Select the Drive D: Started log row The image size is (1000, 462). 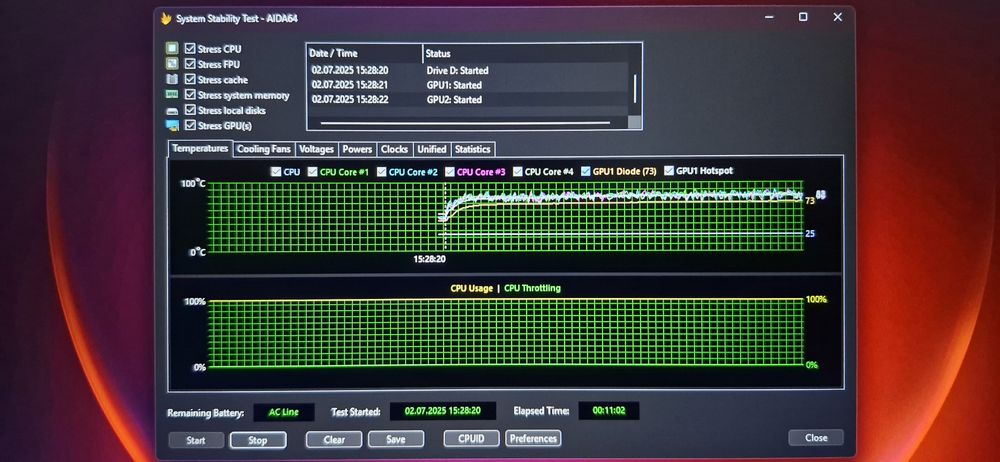coord(467,70)
